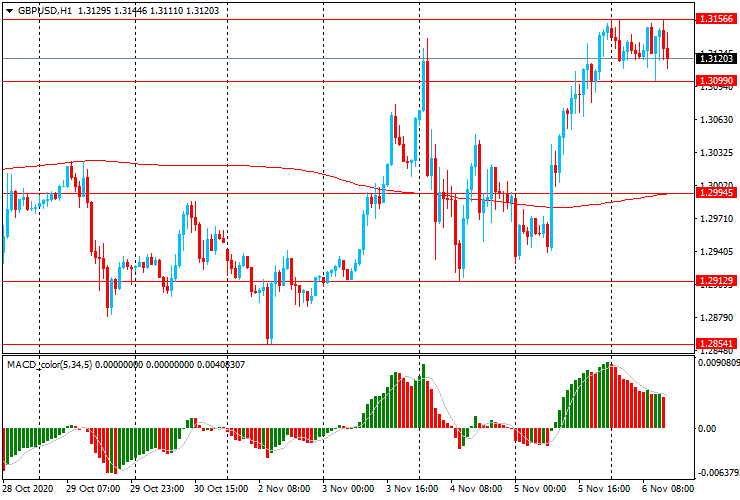Click the 2 Nov 08:00 time label
This screenshot has height=500, width=740.
tap(285, 488)
